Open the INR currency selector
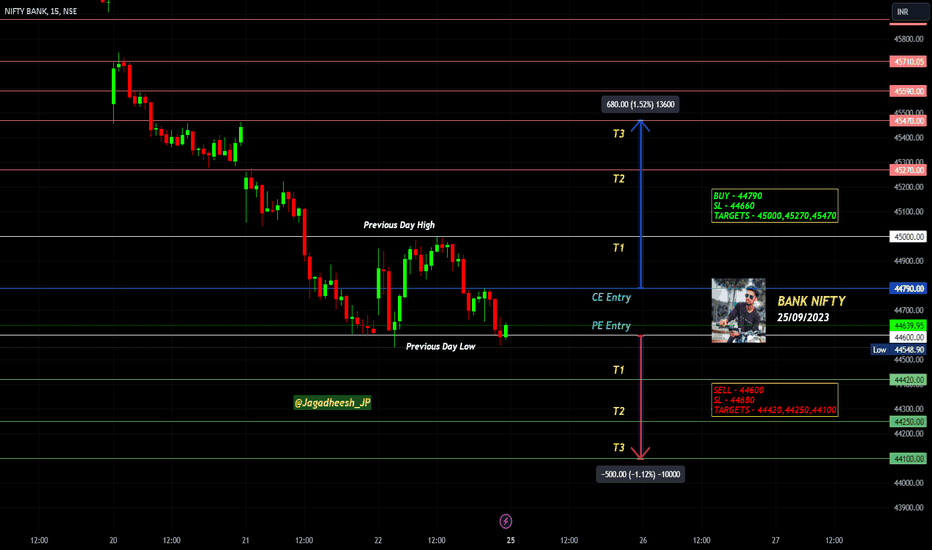 pos(909,12)
